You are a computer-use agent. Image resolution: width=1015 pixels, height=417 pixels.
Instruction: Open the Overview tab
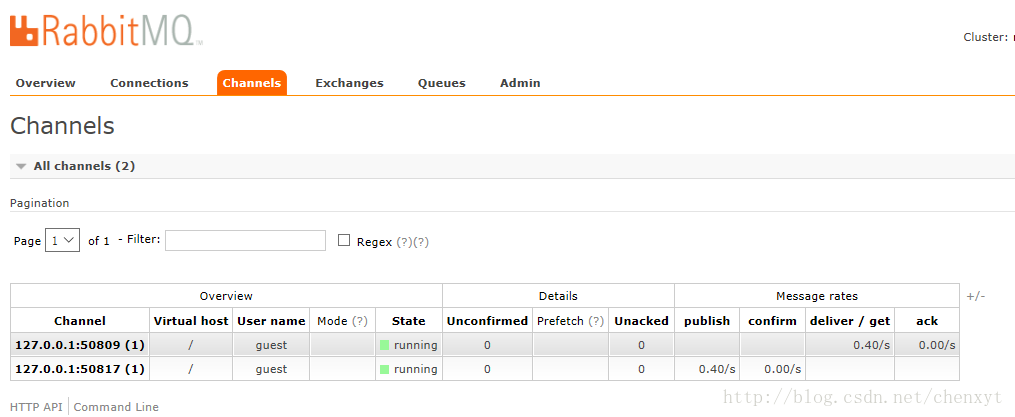tap(46, 83)
